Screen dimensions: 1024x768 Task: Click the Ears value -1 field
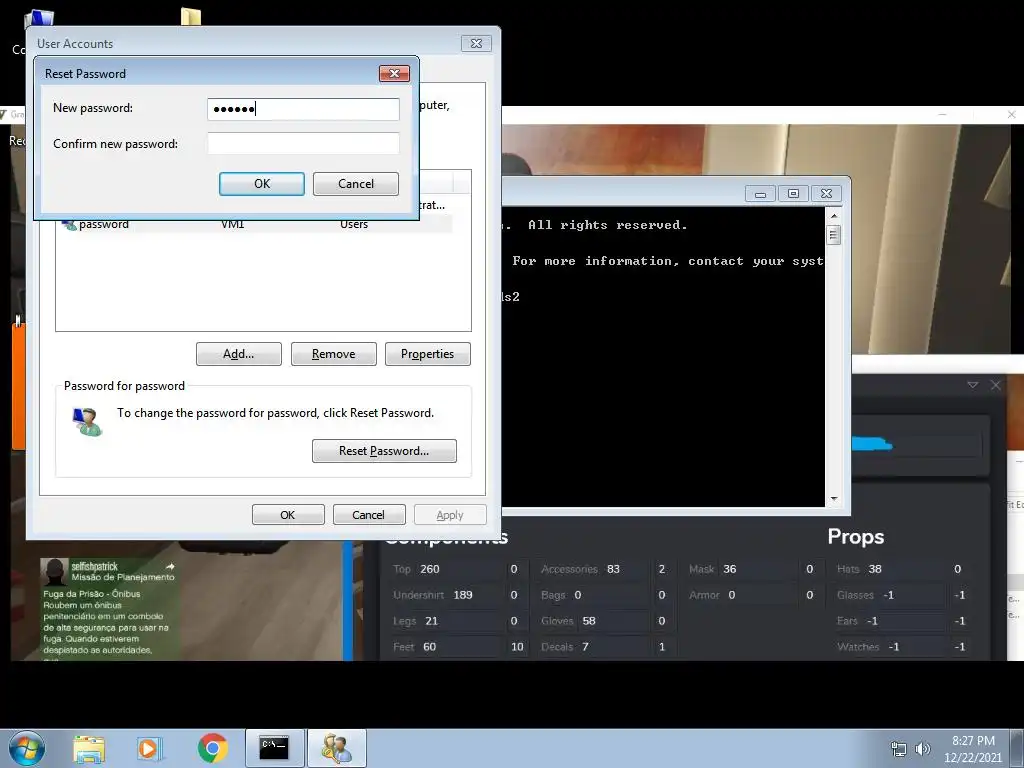[906, 621]
